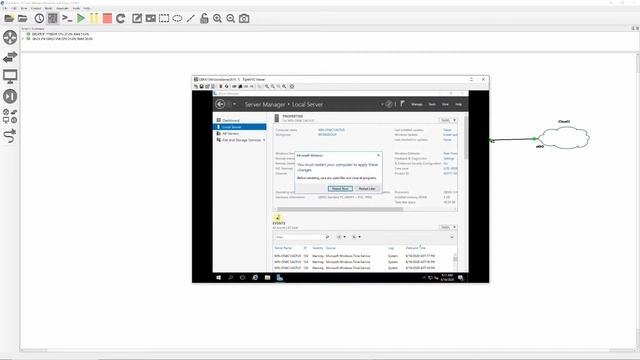This screenshot has height=360, width=640.
Task: Toggle show interface labels icon
Action: [53, 18]
